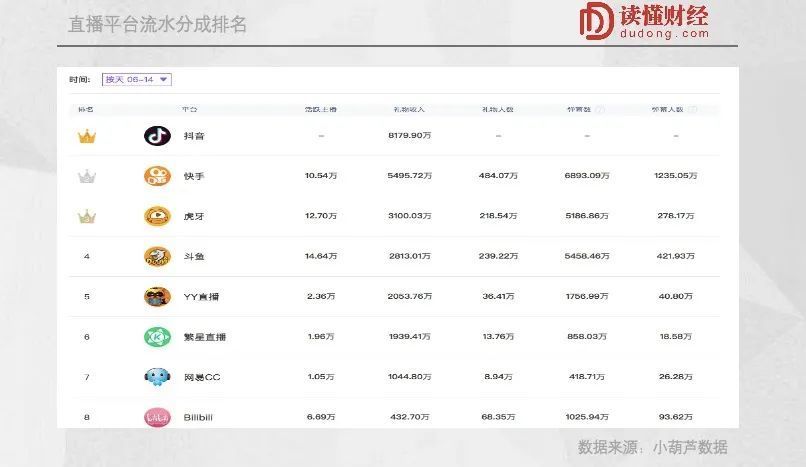Click the help icon beside 弹幕人数 header
Image resolution: width=806 pixels, height=467 pixels.
[692, 109]
